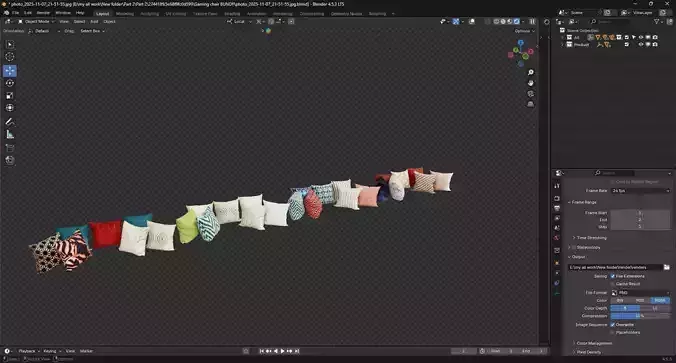The width and height of the screenshot is (676, 363).
Task: Expand the Color Management panel
Action: (x=592, y=344)
